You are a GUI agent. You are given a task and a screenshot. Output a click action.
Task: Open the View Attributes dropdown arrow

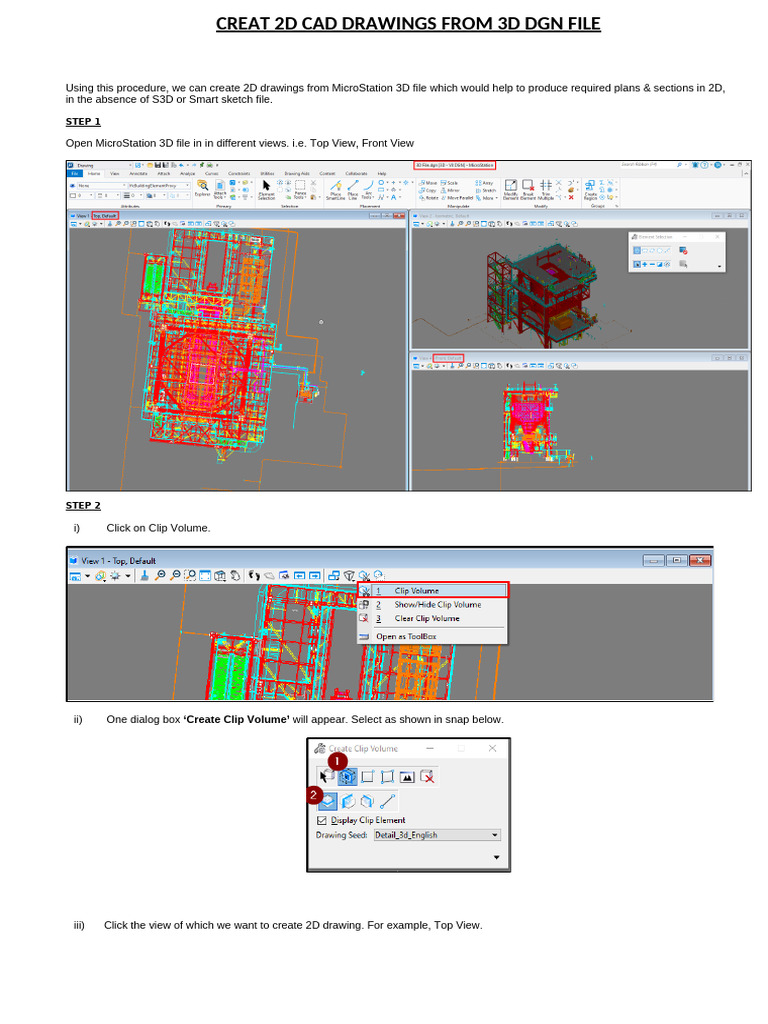click(88, 576)
